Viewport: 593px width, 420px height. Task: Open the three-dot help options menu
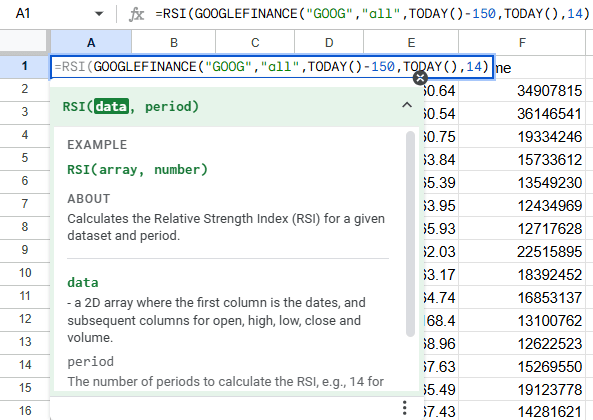[x=405, y=408]
